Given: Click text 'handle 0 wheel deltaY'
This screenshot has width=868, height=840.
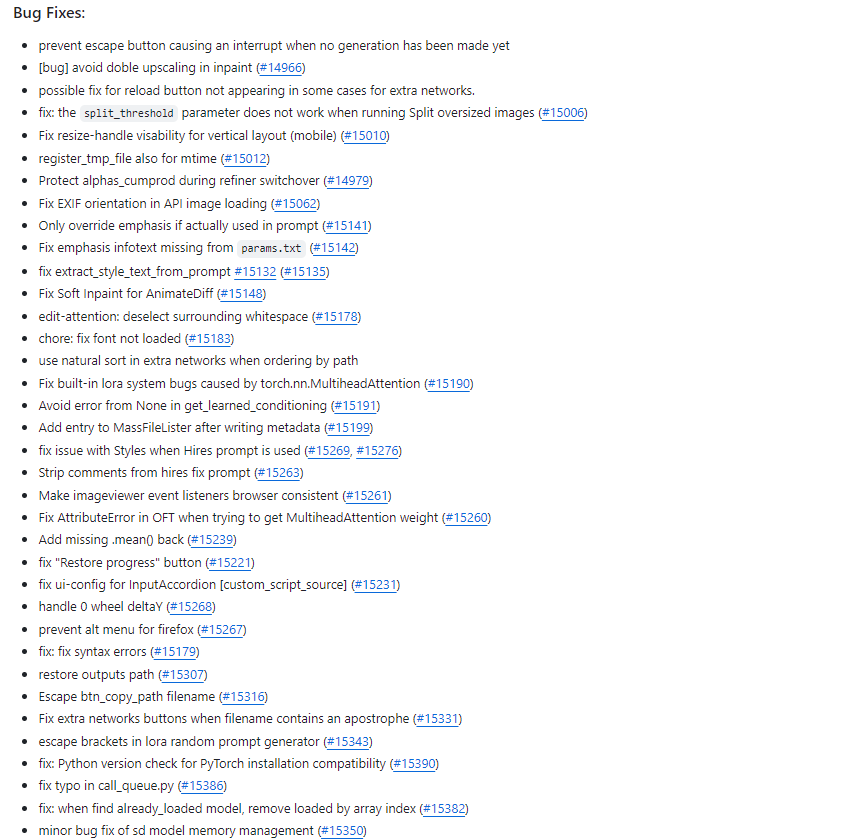Looking at the screenshot, I should [x=101, y=607].
